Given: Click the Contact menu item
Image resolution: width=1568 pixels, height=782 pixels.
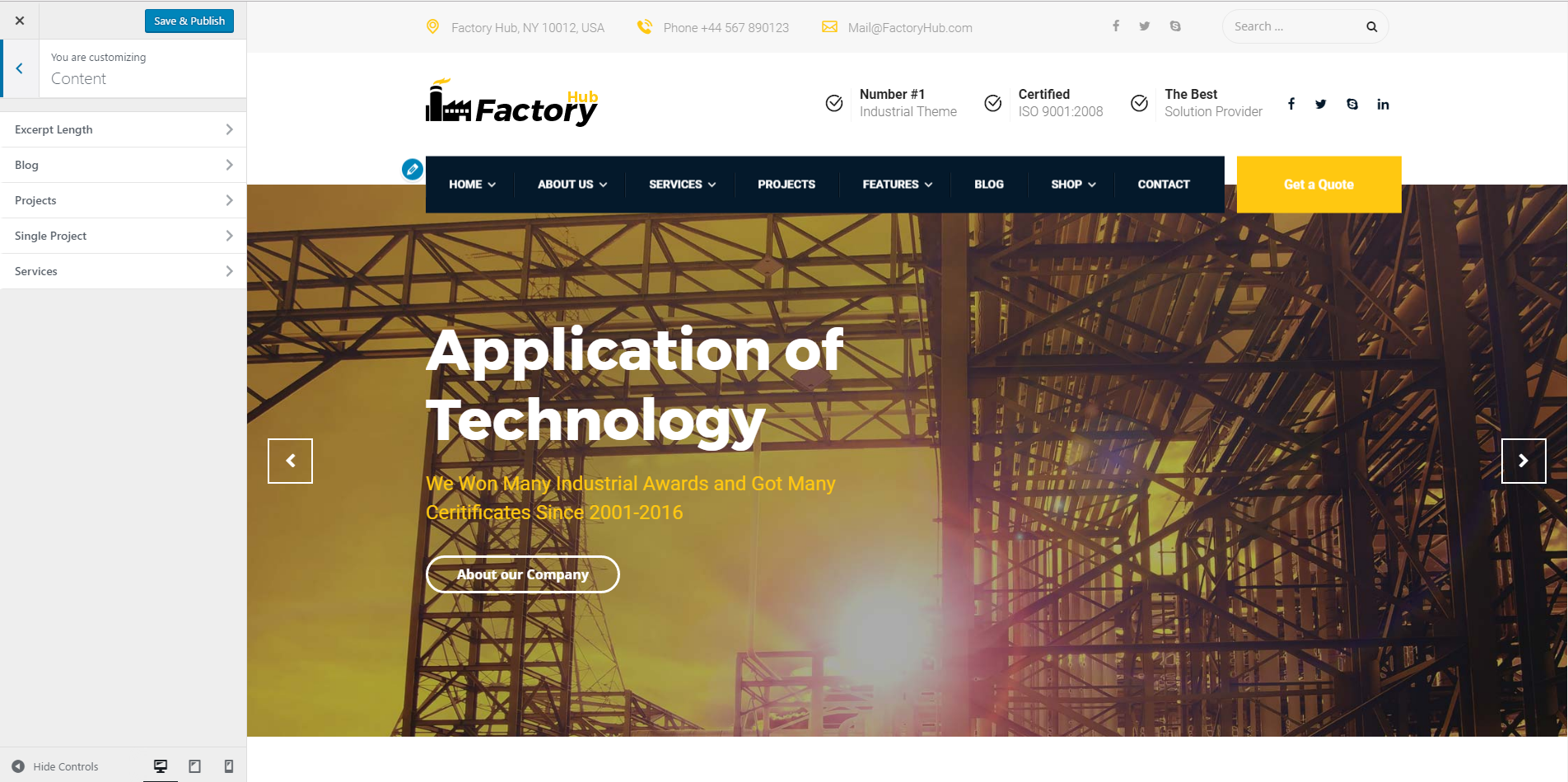Looking at the screenshot, I should (x=1163, y=185).
